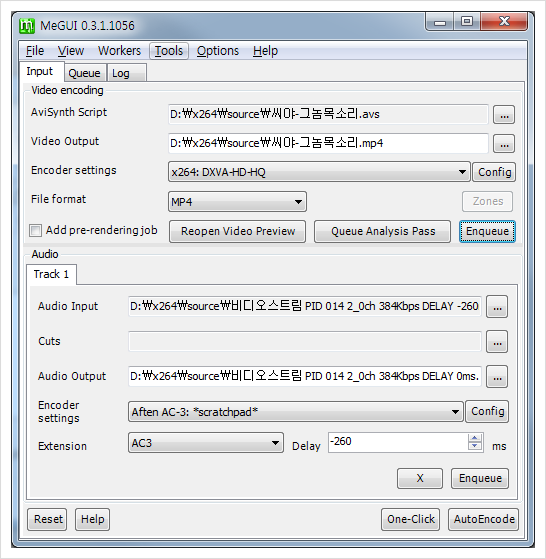The width and height of the screenshot is (546, 559).
Task: Click the Delay value field
Action: (x=397, y=442)
